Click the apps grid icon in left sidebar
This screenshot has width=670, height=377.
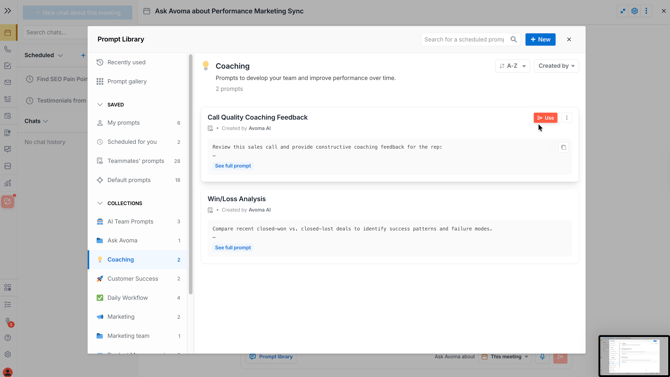coord(8,288)
